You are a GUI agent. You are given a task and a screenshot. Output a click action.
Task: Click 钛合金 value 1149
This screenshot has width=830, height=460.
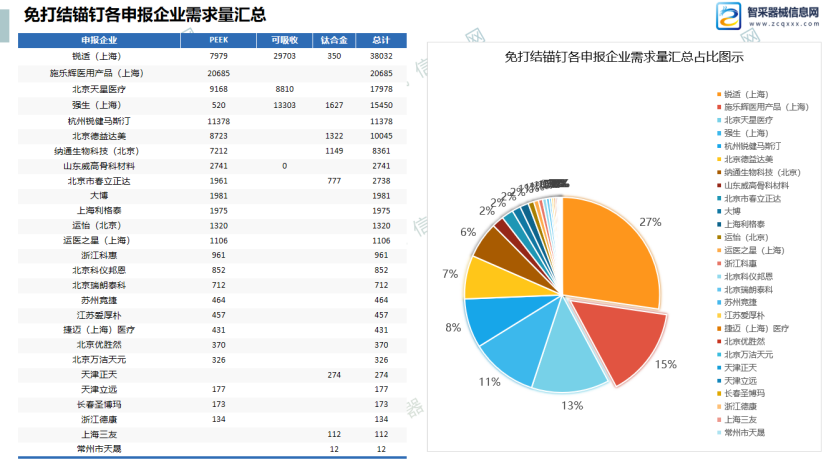click(x=334, y=151)
